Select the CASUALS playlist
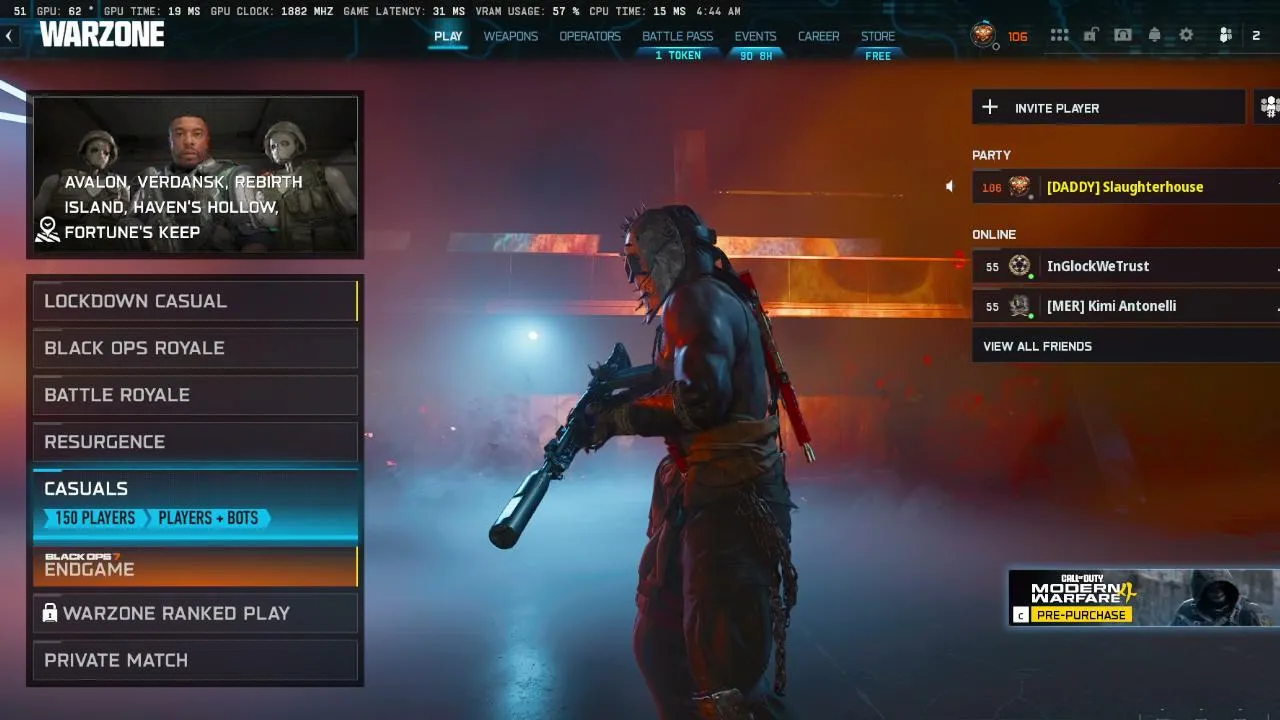Image resolution: width=1280 pixels, height=720 pixels. (195, 504)
